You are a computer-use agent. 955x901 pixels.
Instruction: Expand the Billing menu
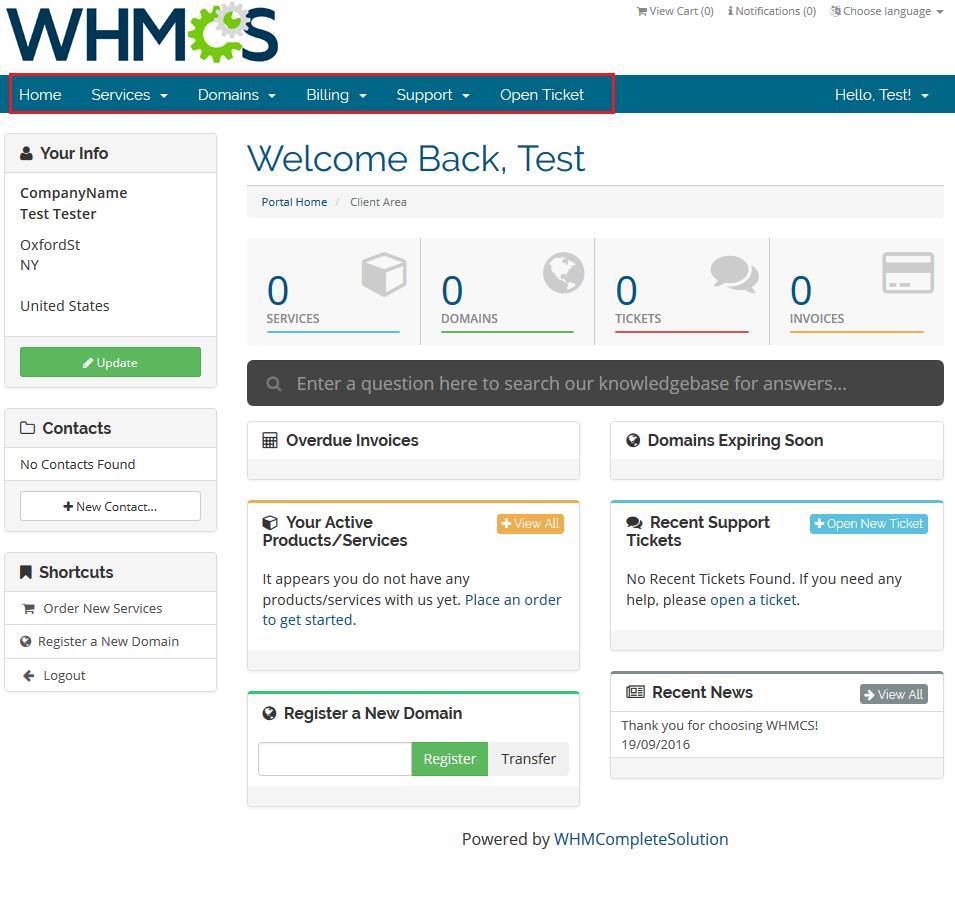pyautogui.click(x=336, y=94)
